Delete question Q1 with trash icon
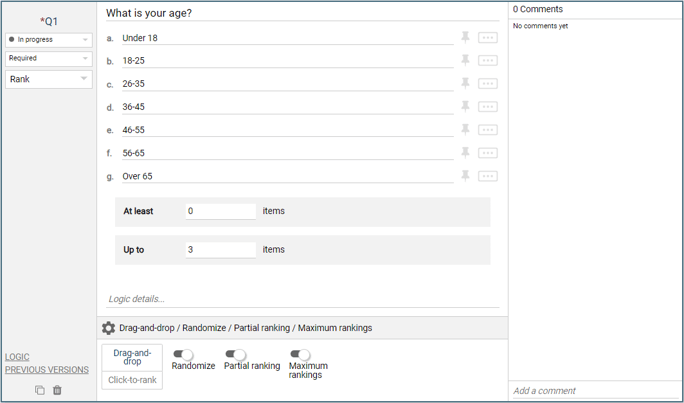 pos(57,390)
